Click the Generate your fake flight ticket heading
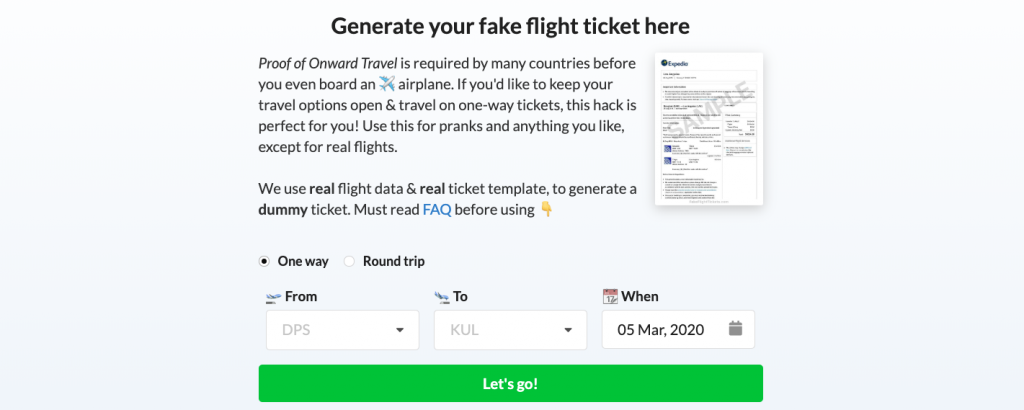This screenshot has width=1024, height=410. pyautogui.click(x=511, y=26)
